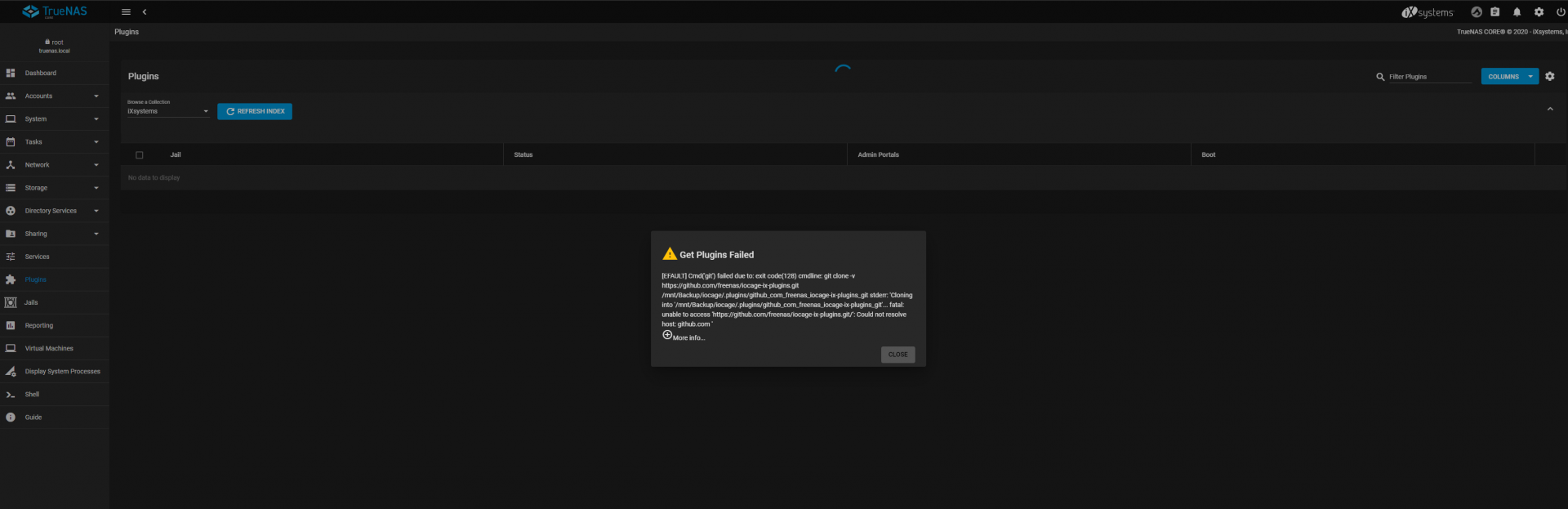The height and width of the screenshot is (509, 1568).
Task: Expand the Storage menu in sidebar
Action: (x=54, y=188)
